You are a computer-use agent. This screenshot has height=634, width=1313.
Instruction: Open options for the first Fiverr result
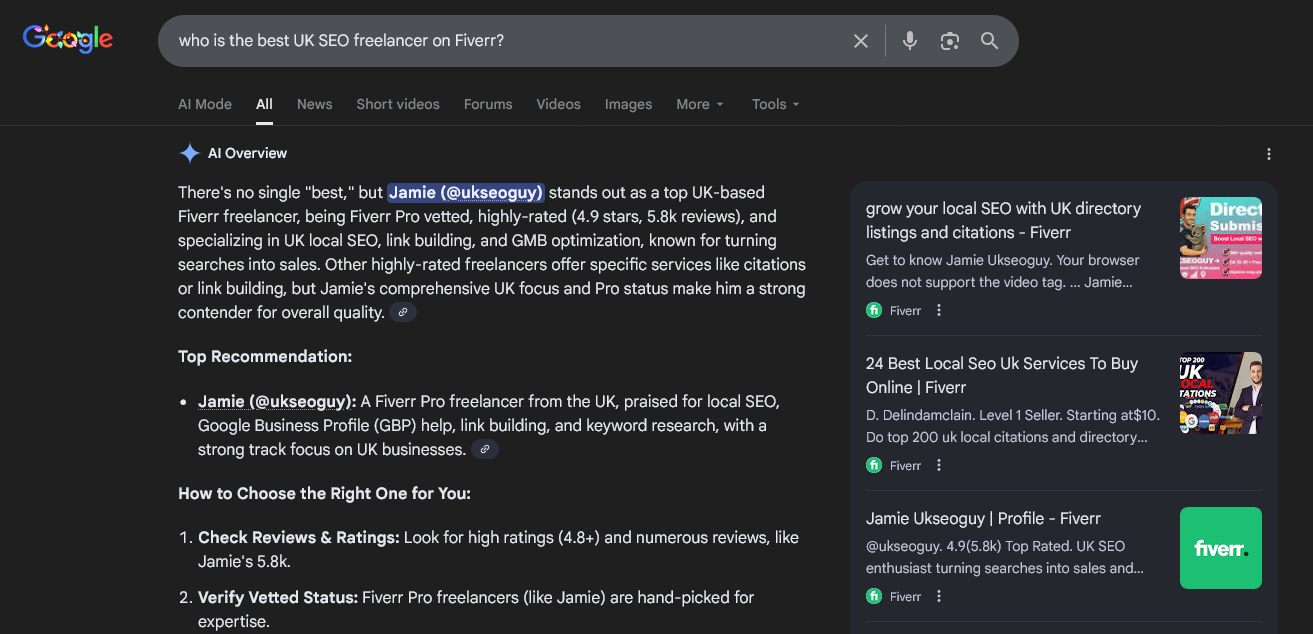(938, 311)
